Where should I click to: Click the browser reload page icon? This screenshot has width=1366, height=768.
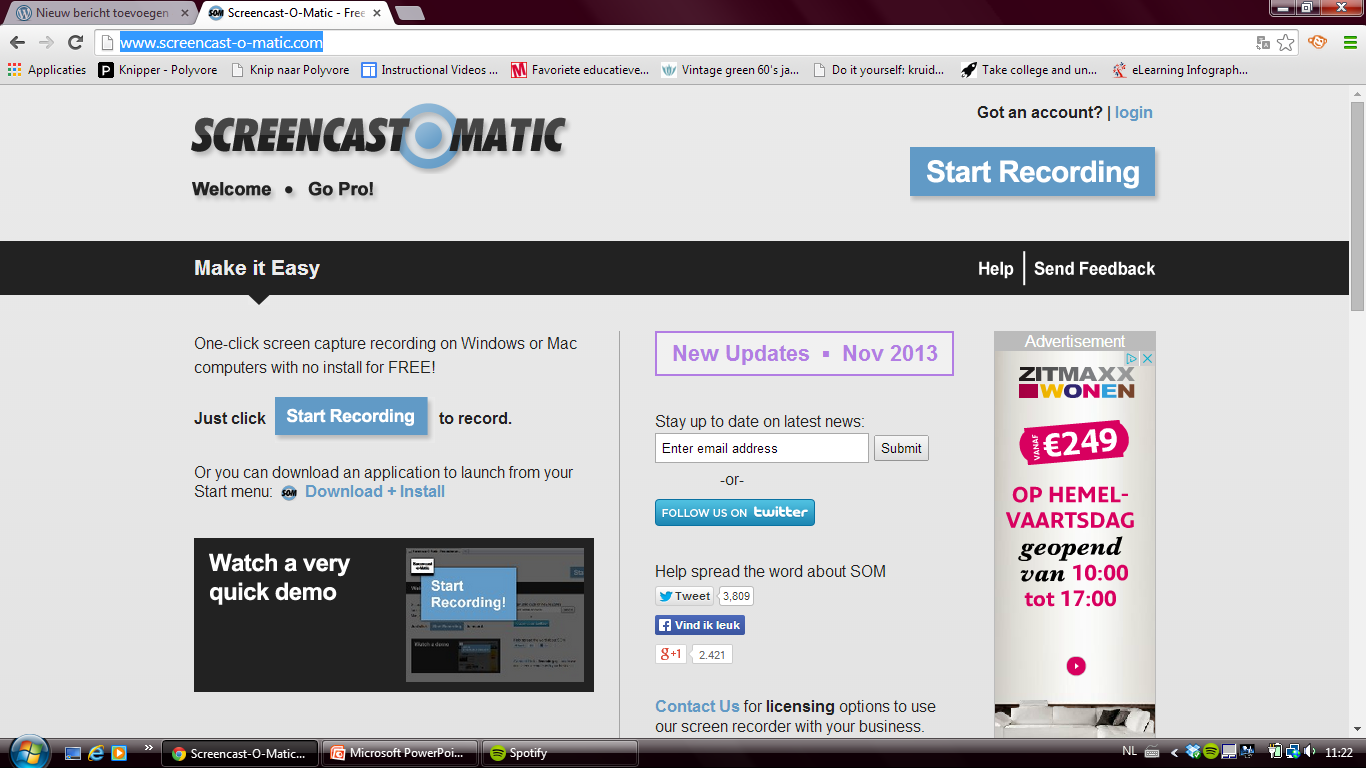75,42
